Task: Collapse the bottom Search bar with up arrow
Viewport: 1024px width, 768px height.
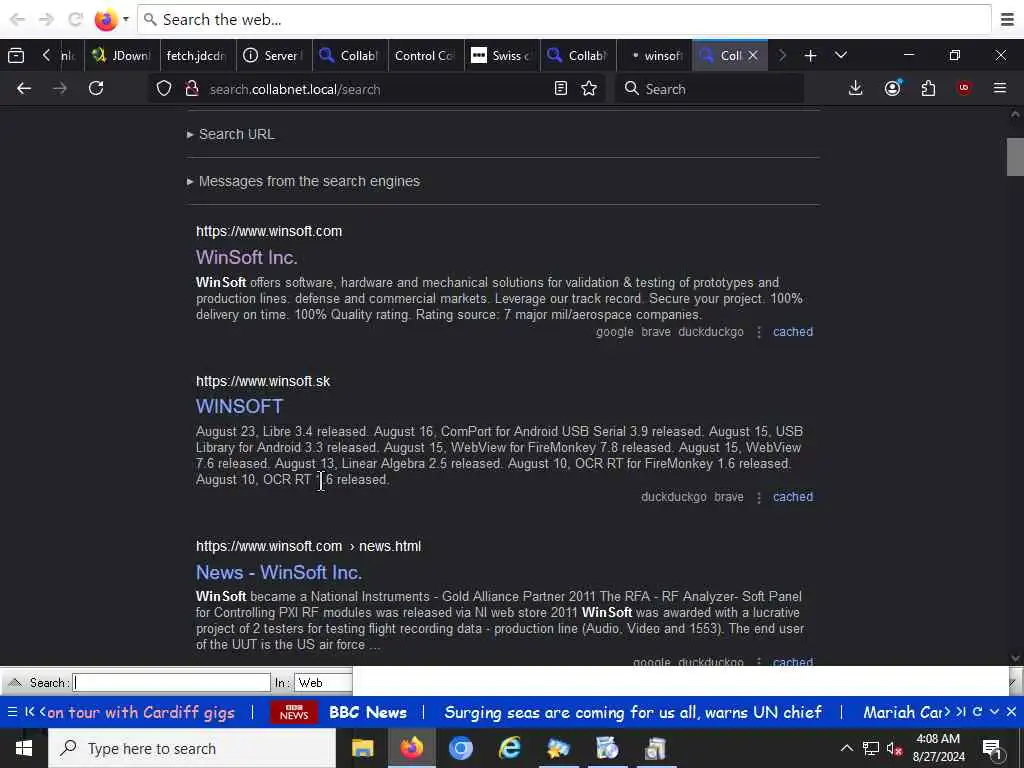Action: (14, 683)
